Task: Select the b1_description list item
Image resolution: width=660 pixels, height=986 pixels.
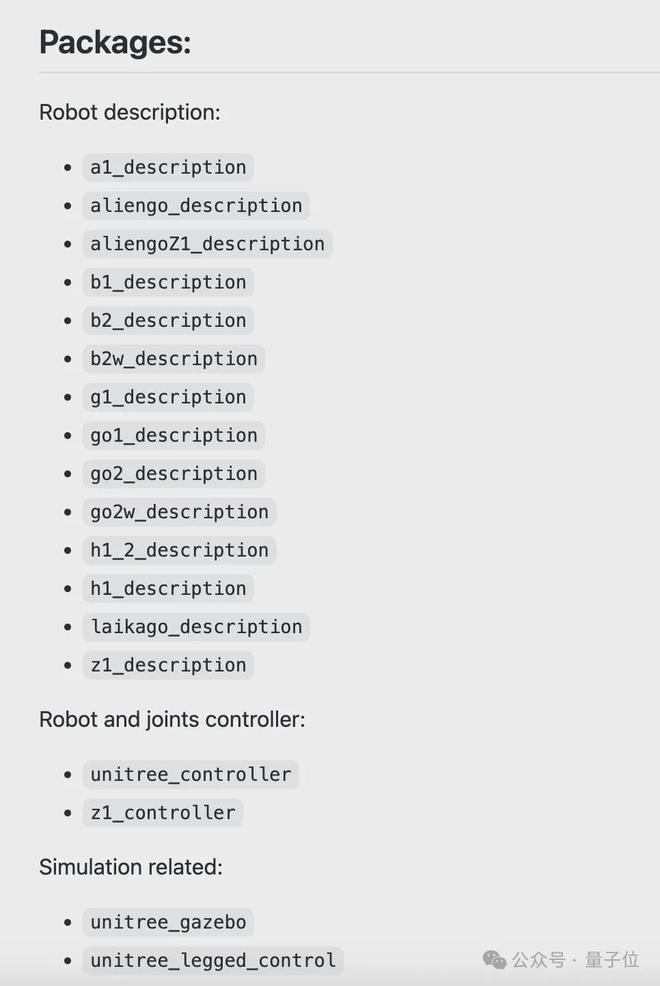Action: 168,282
